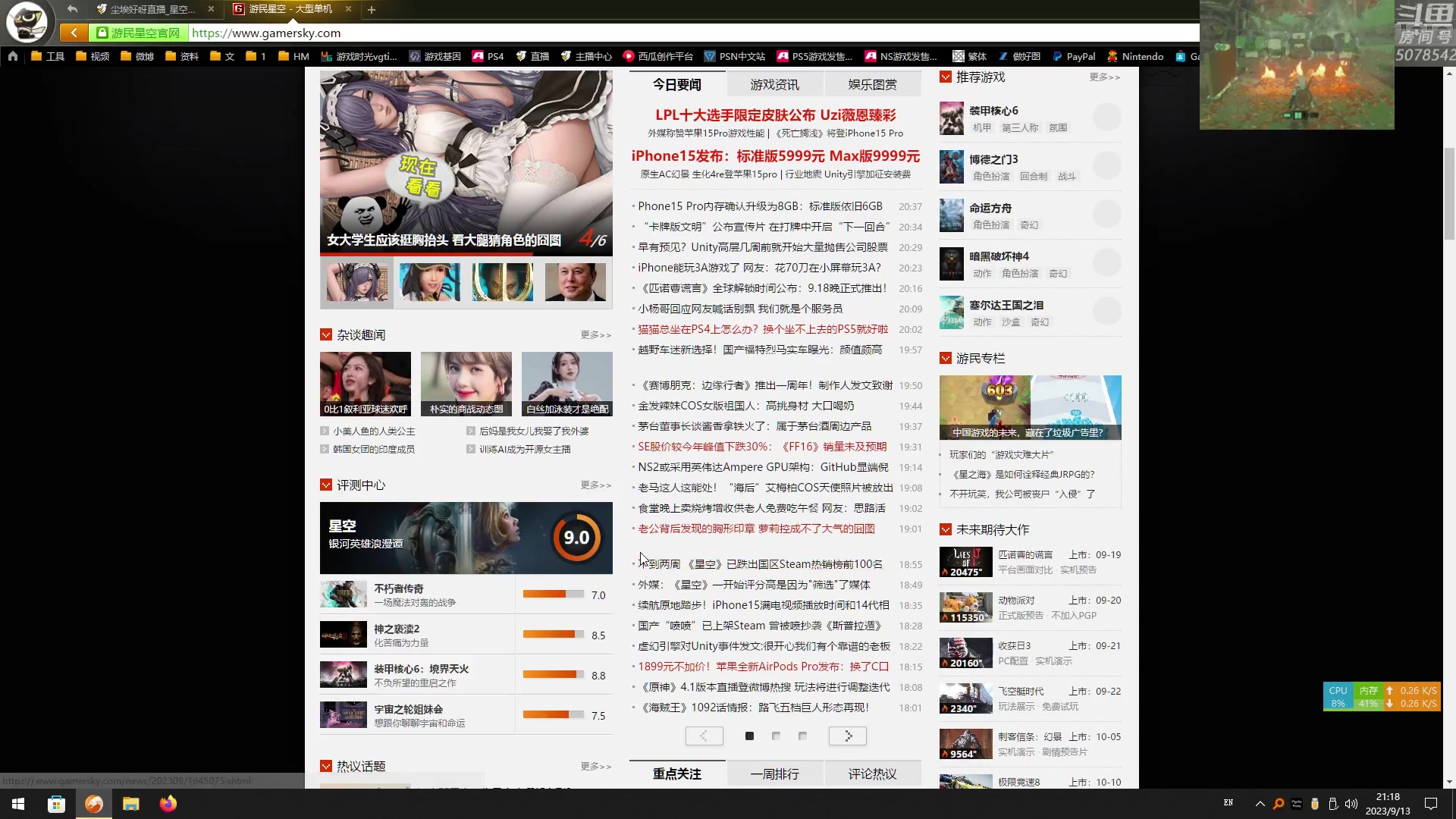
Task: Open the 主播中心 bookmark
Action: (x=586, y=56)
